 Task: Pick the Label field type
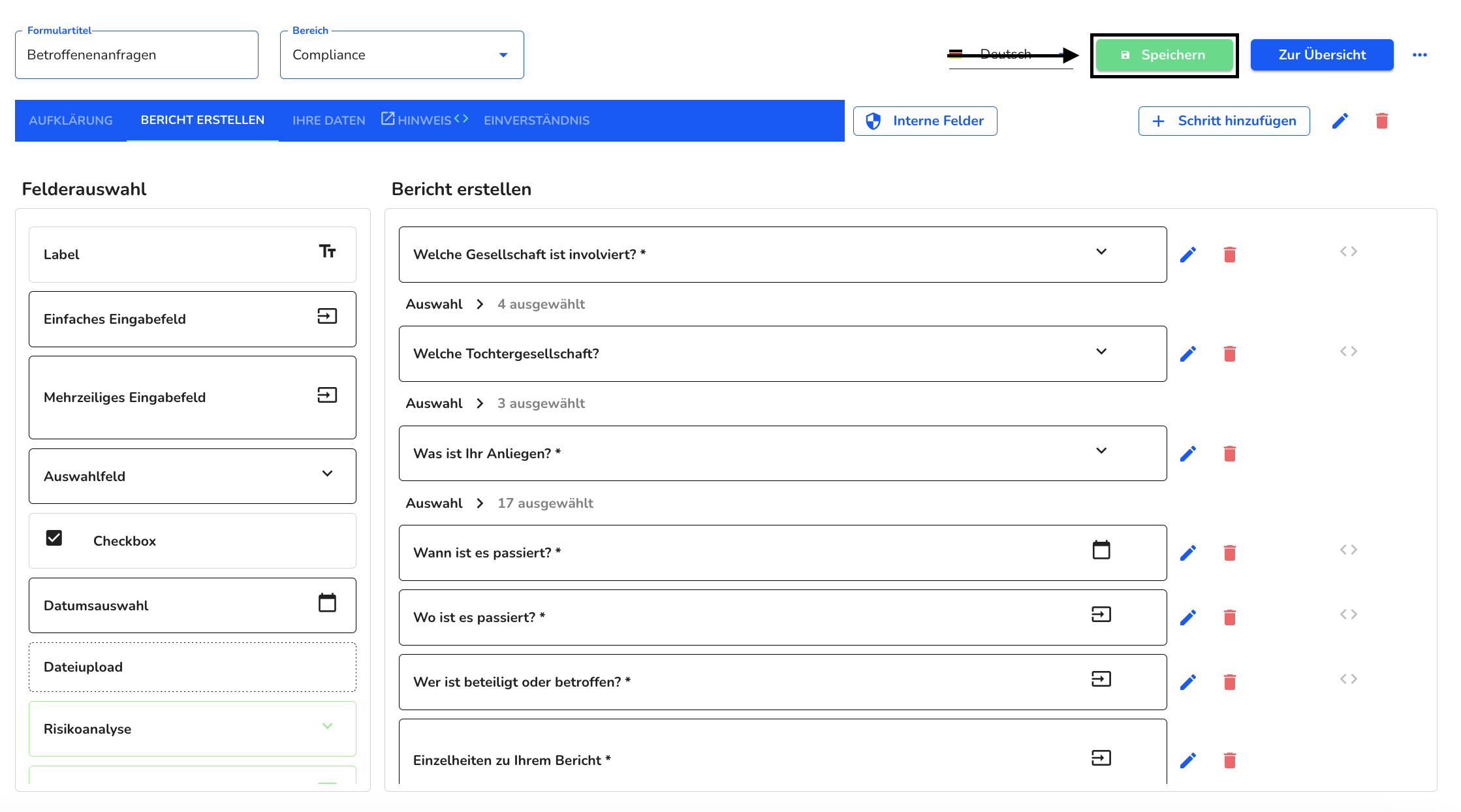pos(193,255)
